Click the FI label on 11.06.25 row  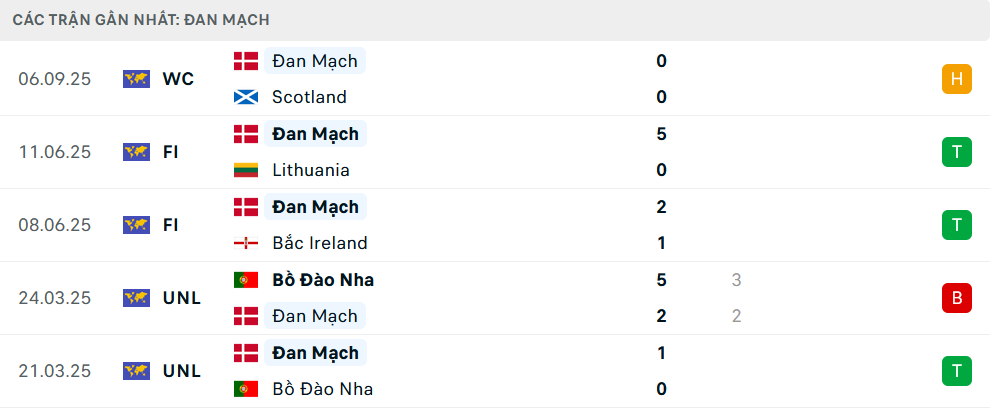click(x=170, y=152)
